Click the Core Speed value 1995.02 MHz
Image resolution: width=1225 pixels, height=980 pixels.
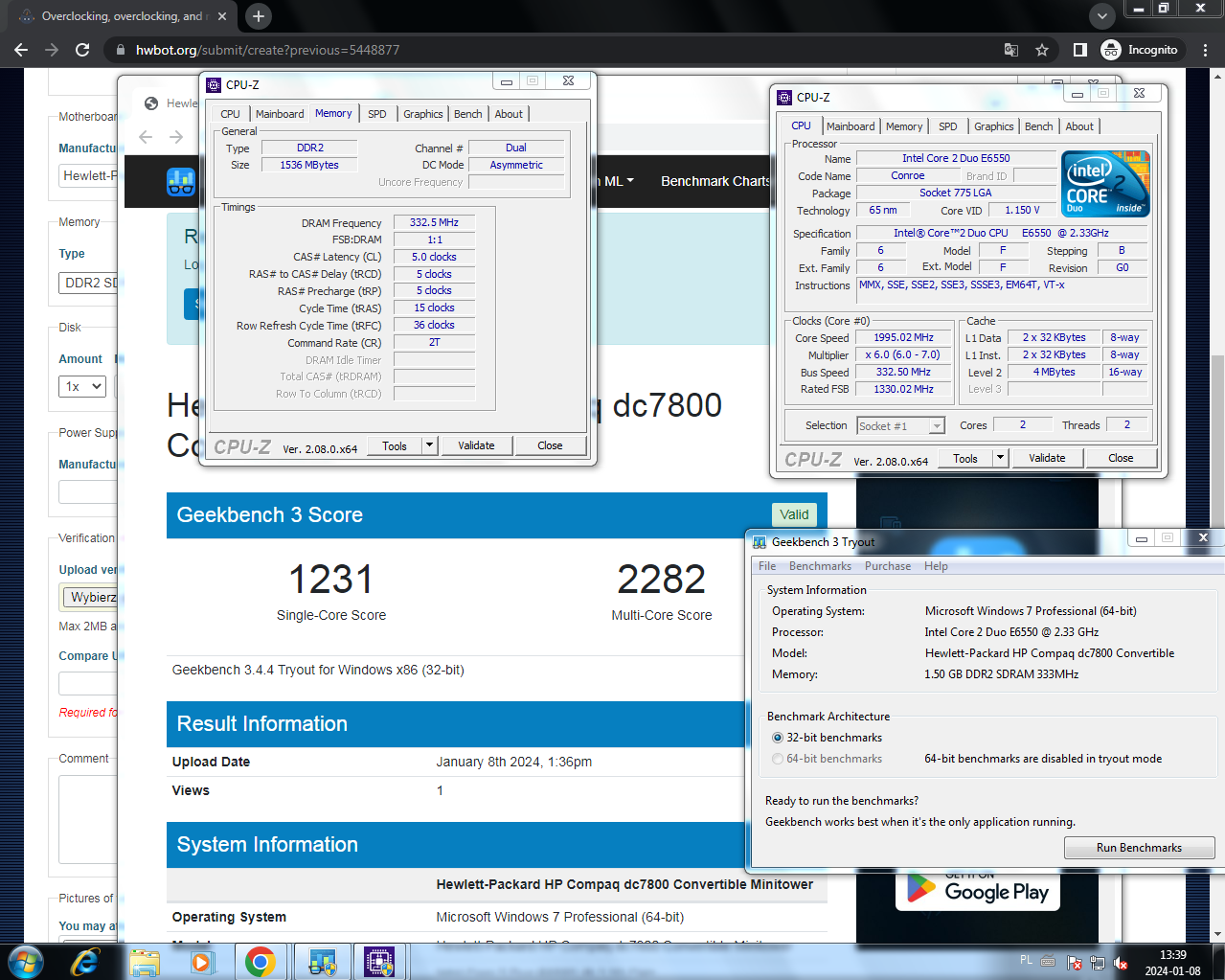(x=904, y=337)
